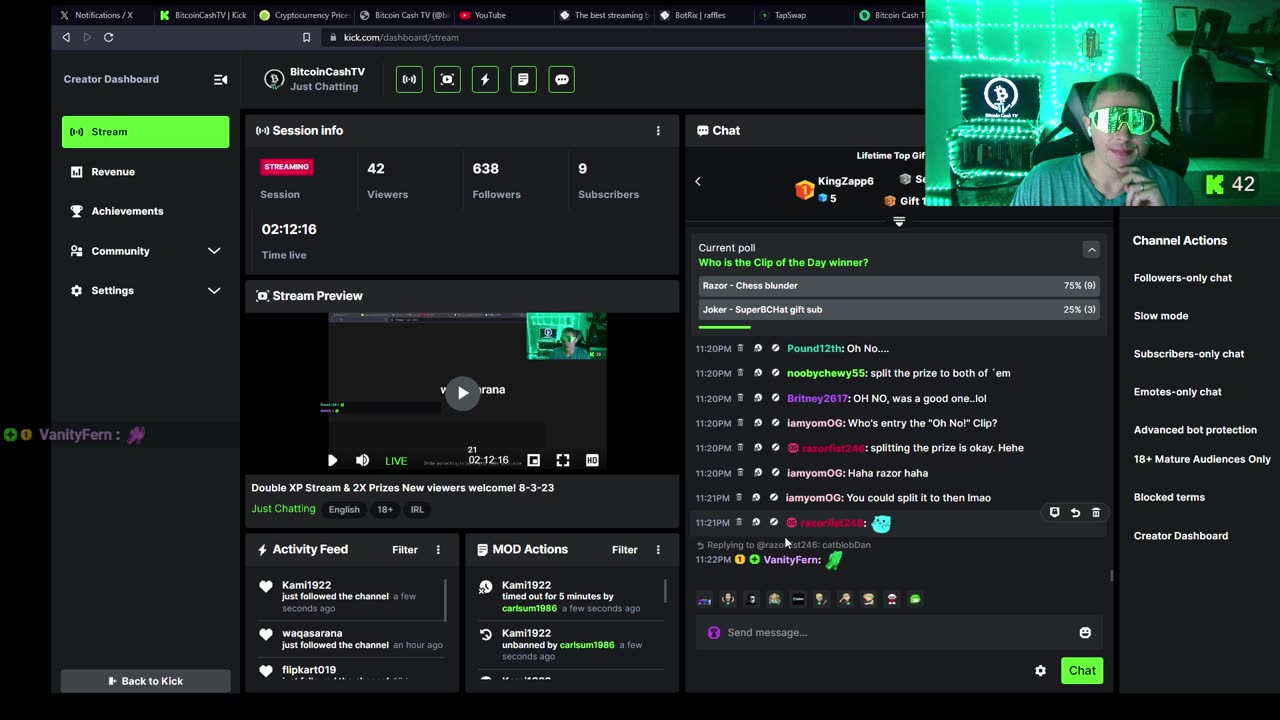Image resolution: width=1280 pixels, height=720 pixels.
Task: Switch to Notifications / X browser tab
Action: [103, 15]
